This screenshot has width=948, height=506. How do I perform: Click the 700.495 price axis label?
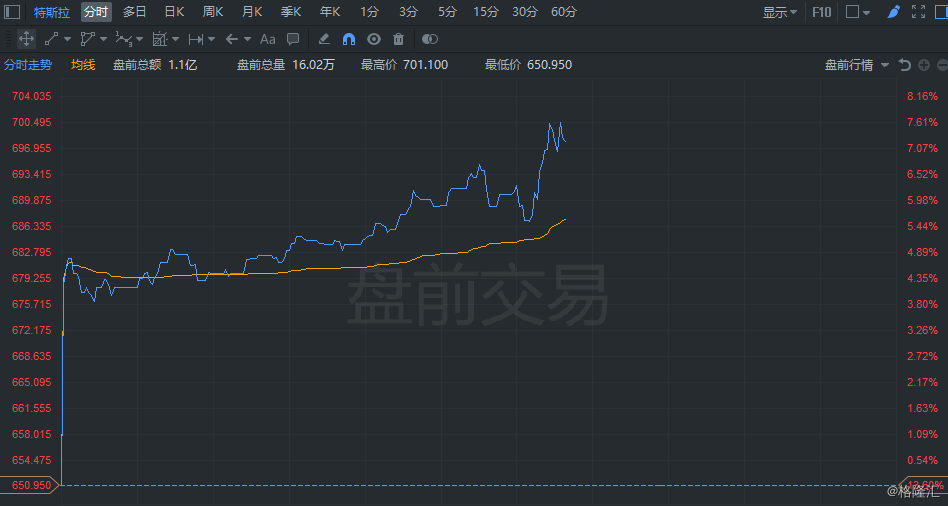tap(31, 122)
